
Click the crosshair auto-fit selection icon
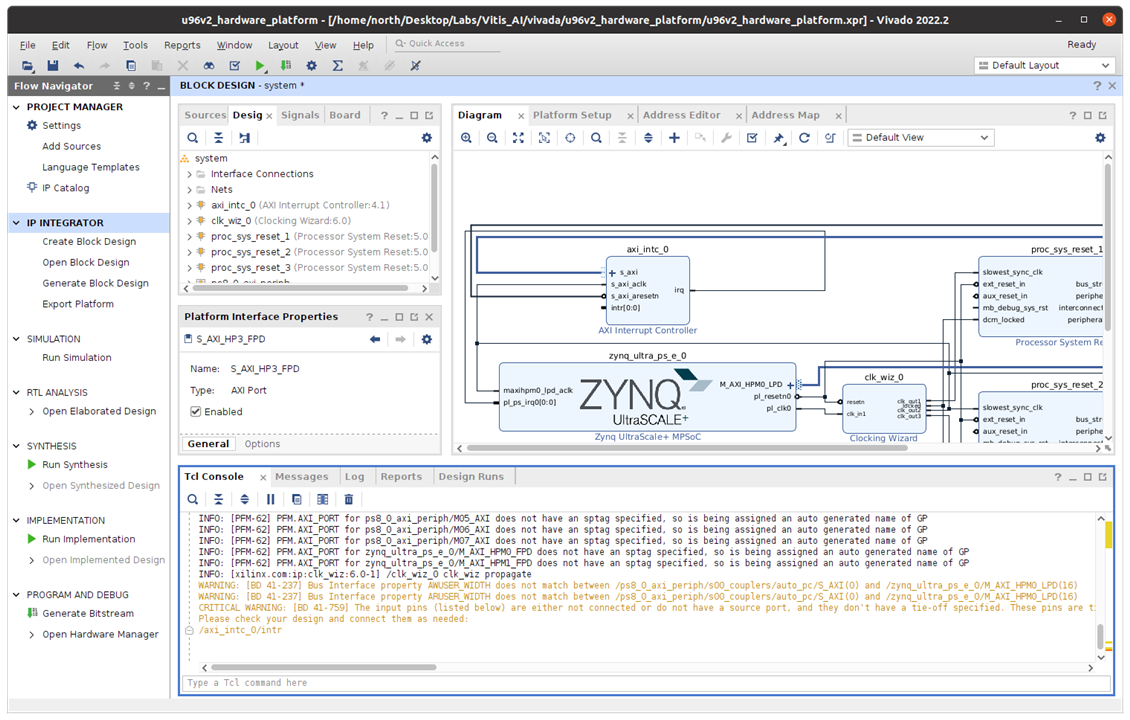(570, 138)
